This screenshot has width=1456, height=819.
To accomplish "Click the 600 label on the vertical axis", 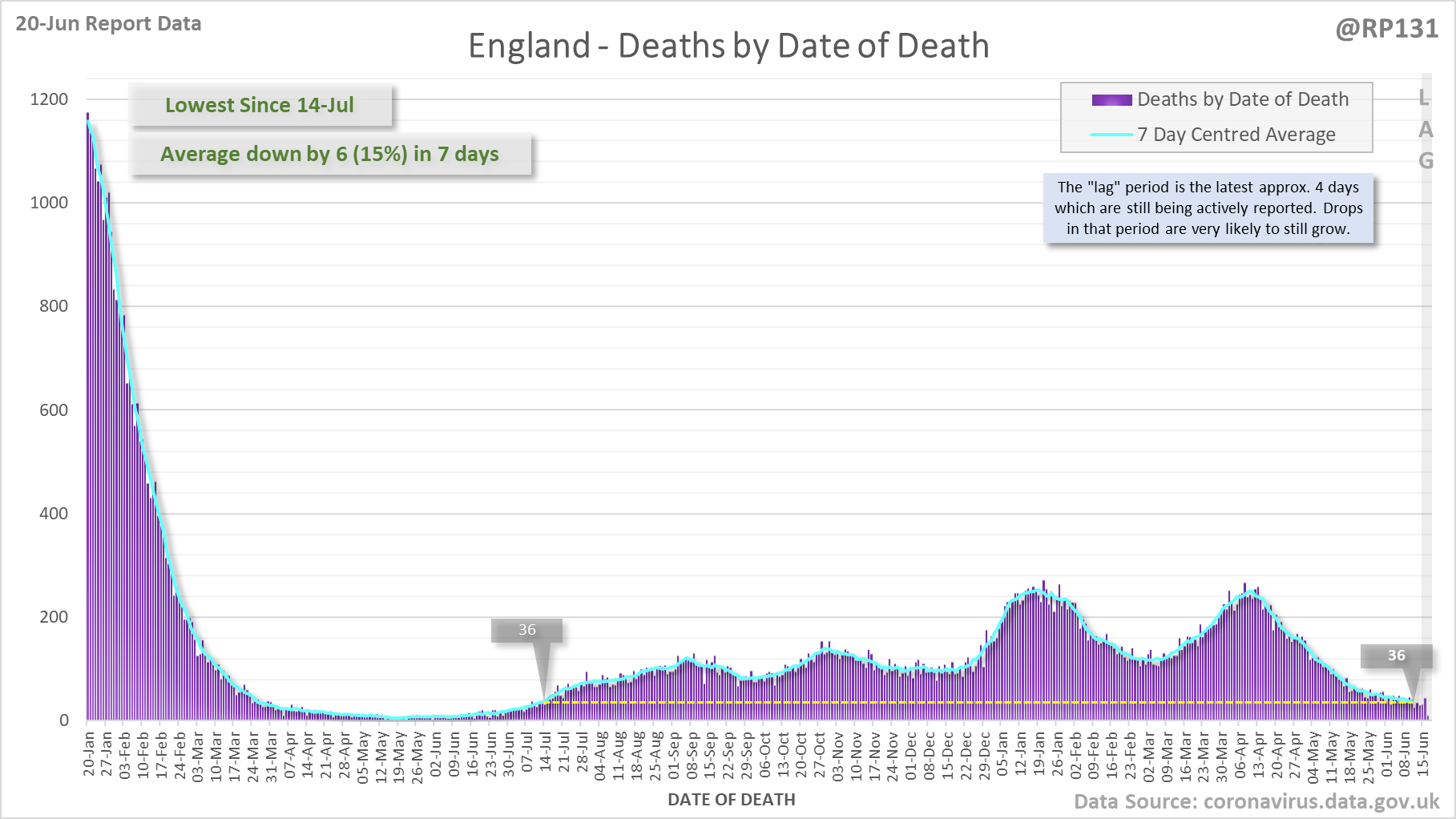I will [x=54, y=410].
